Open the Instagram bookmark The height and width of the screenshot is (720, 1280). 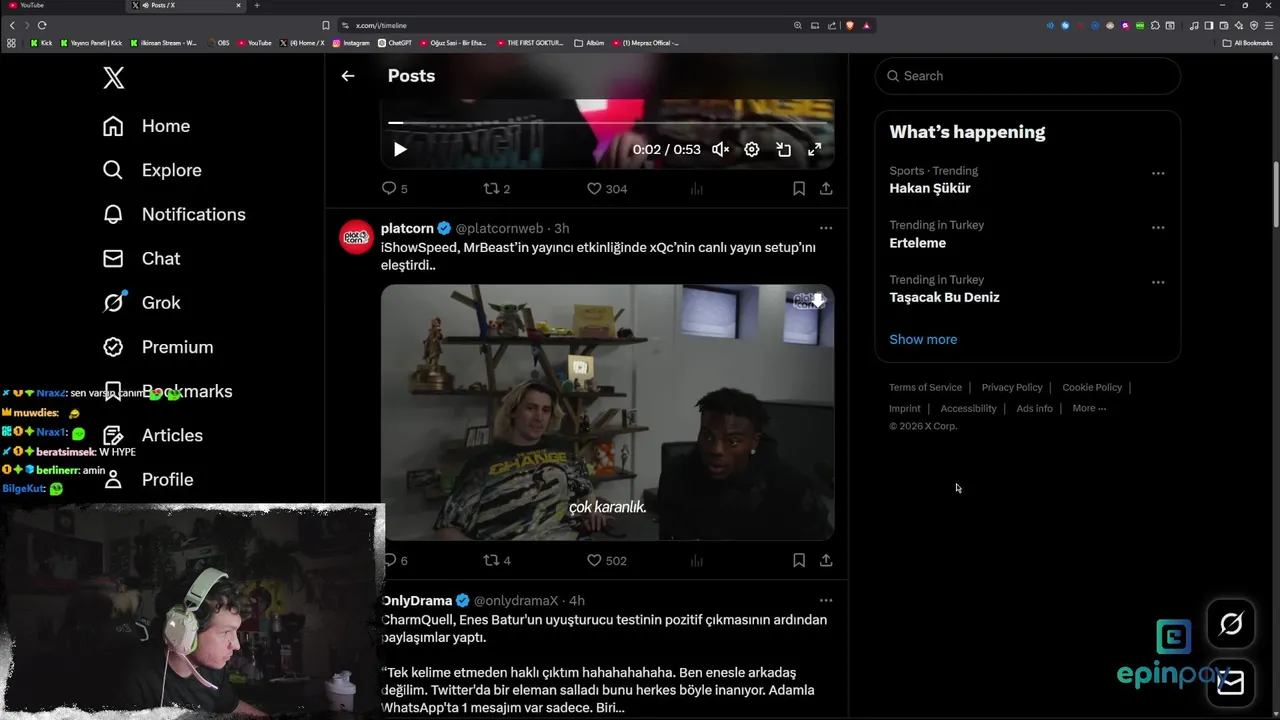(351, 43)
